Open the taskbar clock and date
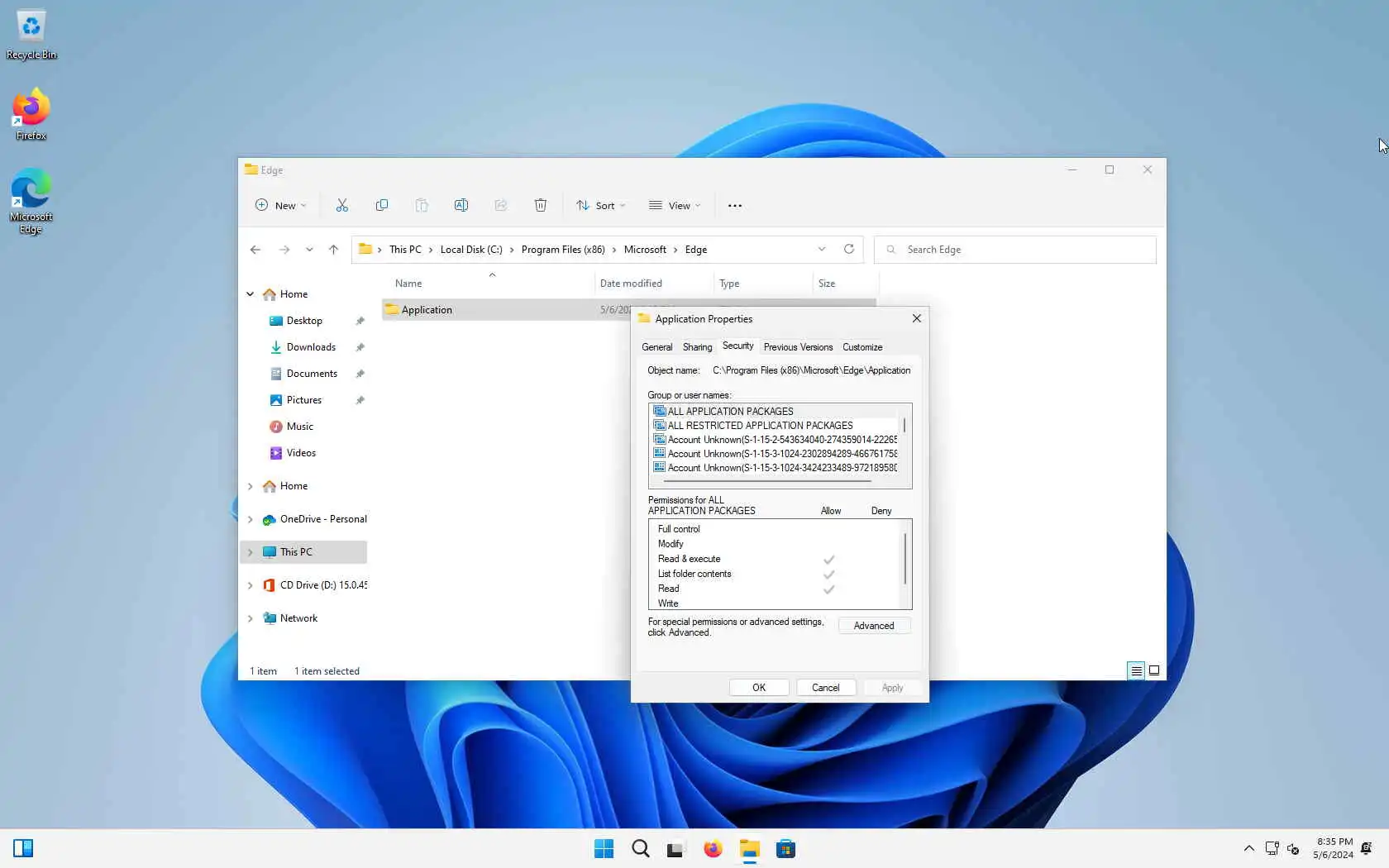 click(1332, 849)
